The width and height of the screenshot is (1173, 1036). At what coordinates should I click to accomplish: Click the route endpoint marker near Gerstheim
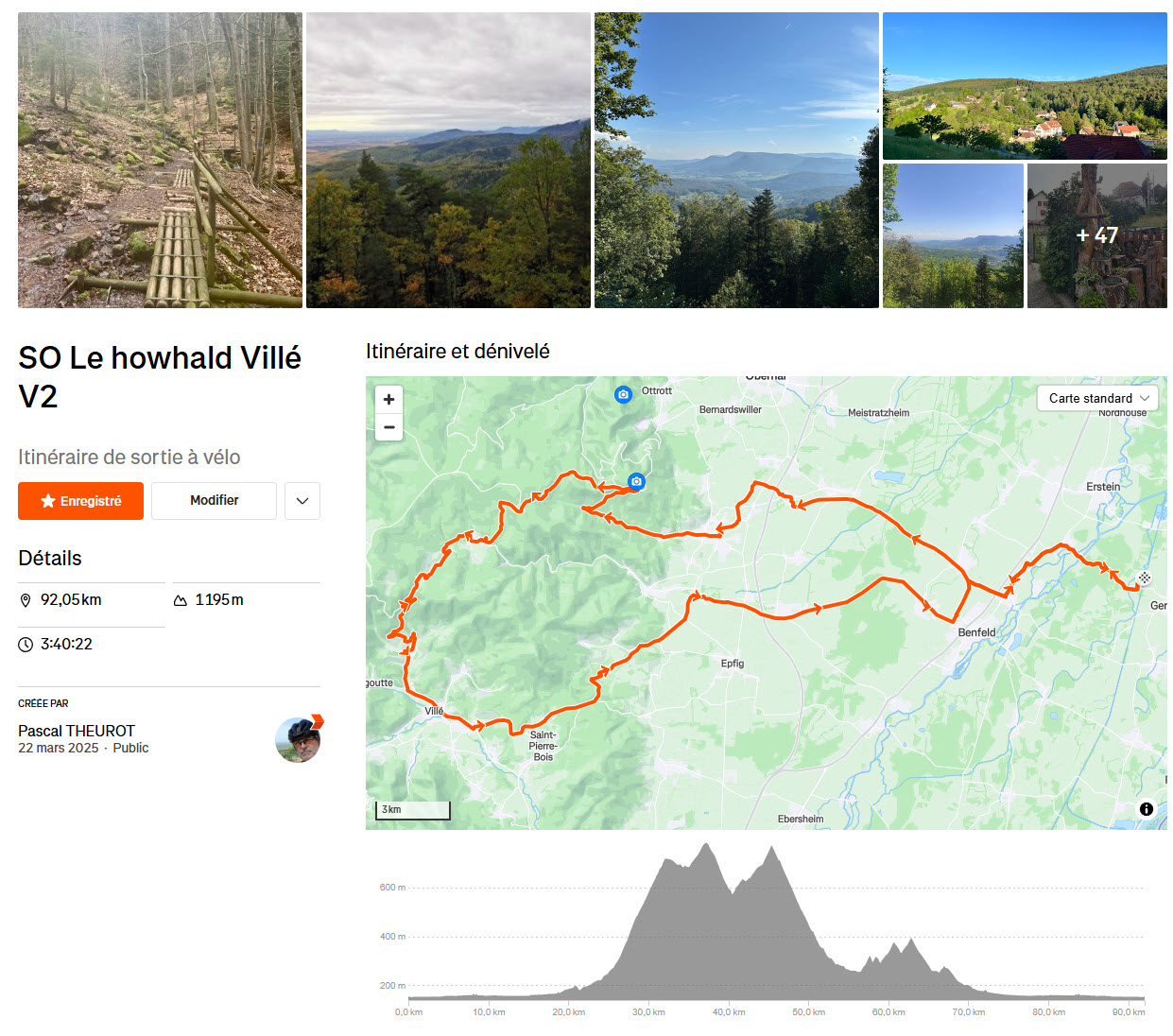1144,578
